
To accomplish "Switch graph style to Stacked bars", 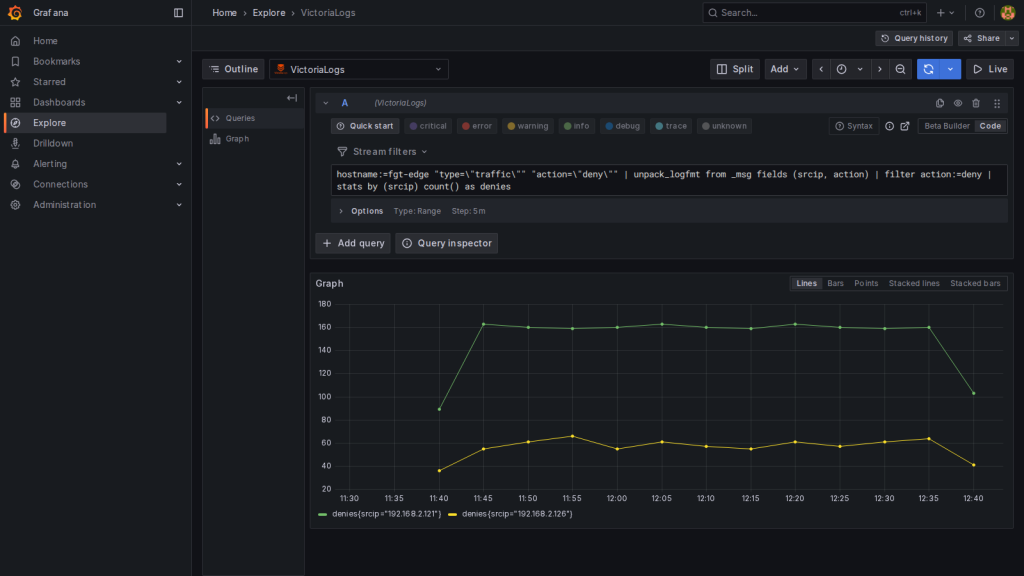I will point(975,283).
